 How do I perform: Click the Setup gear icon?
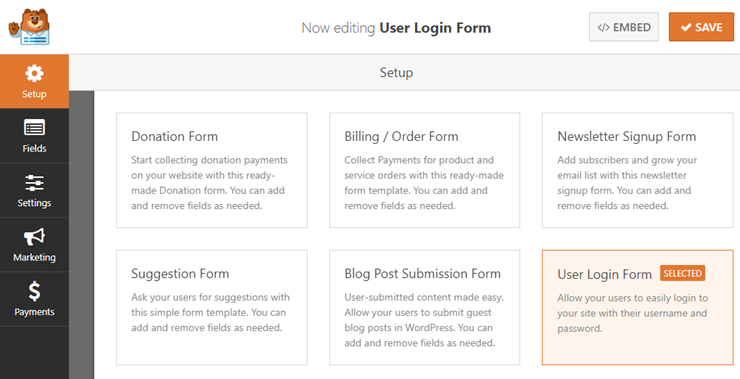point(34,73)
